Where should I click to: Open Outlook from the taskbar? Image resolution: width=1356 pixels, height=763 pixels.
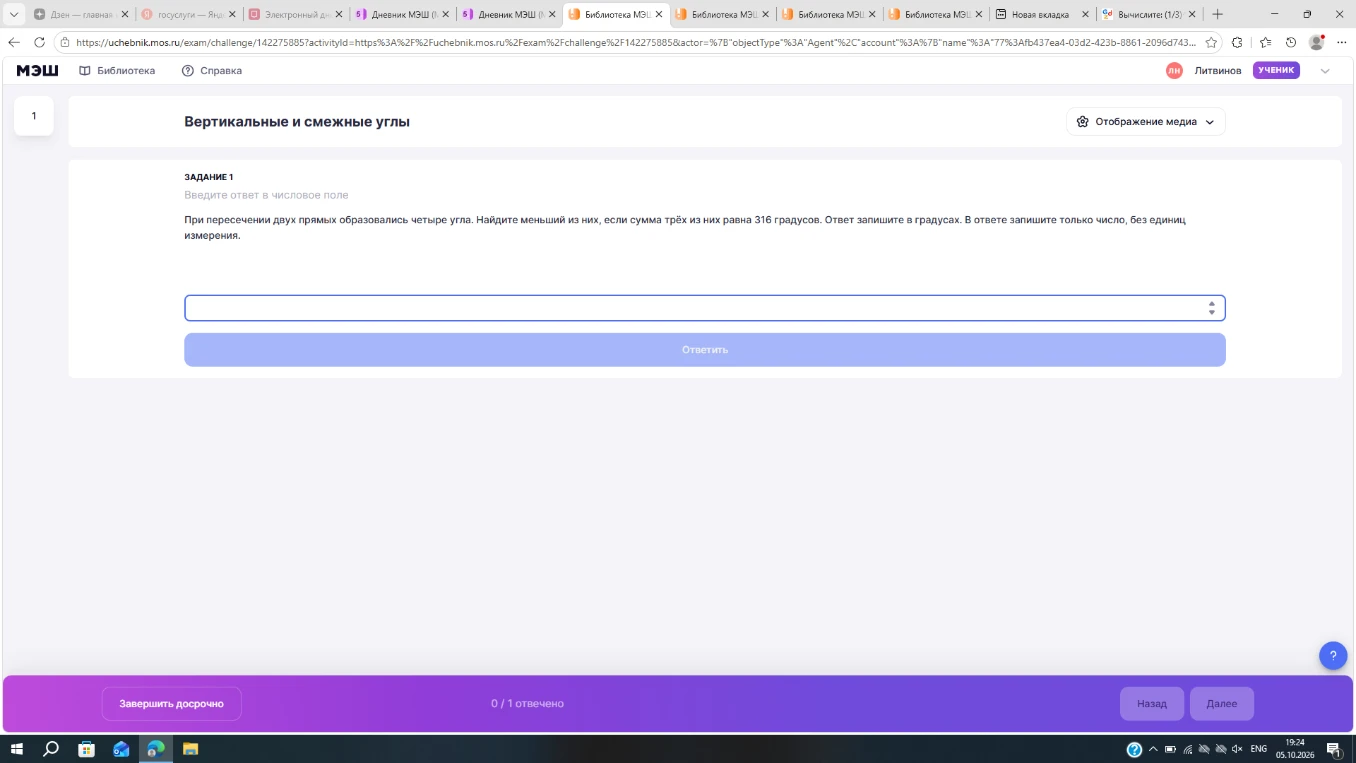click(x=121, y=749)
